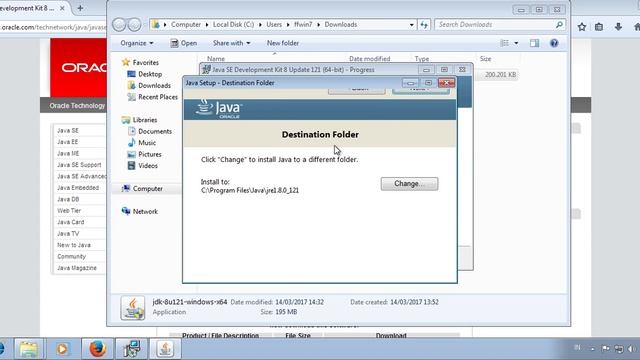Click Back arrow in Explorer window
Screen dimensions: 640x360
tap(119, 24)
